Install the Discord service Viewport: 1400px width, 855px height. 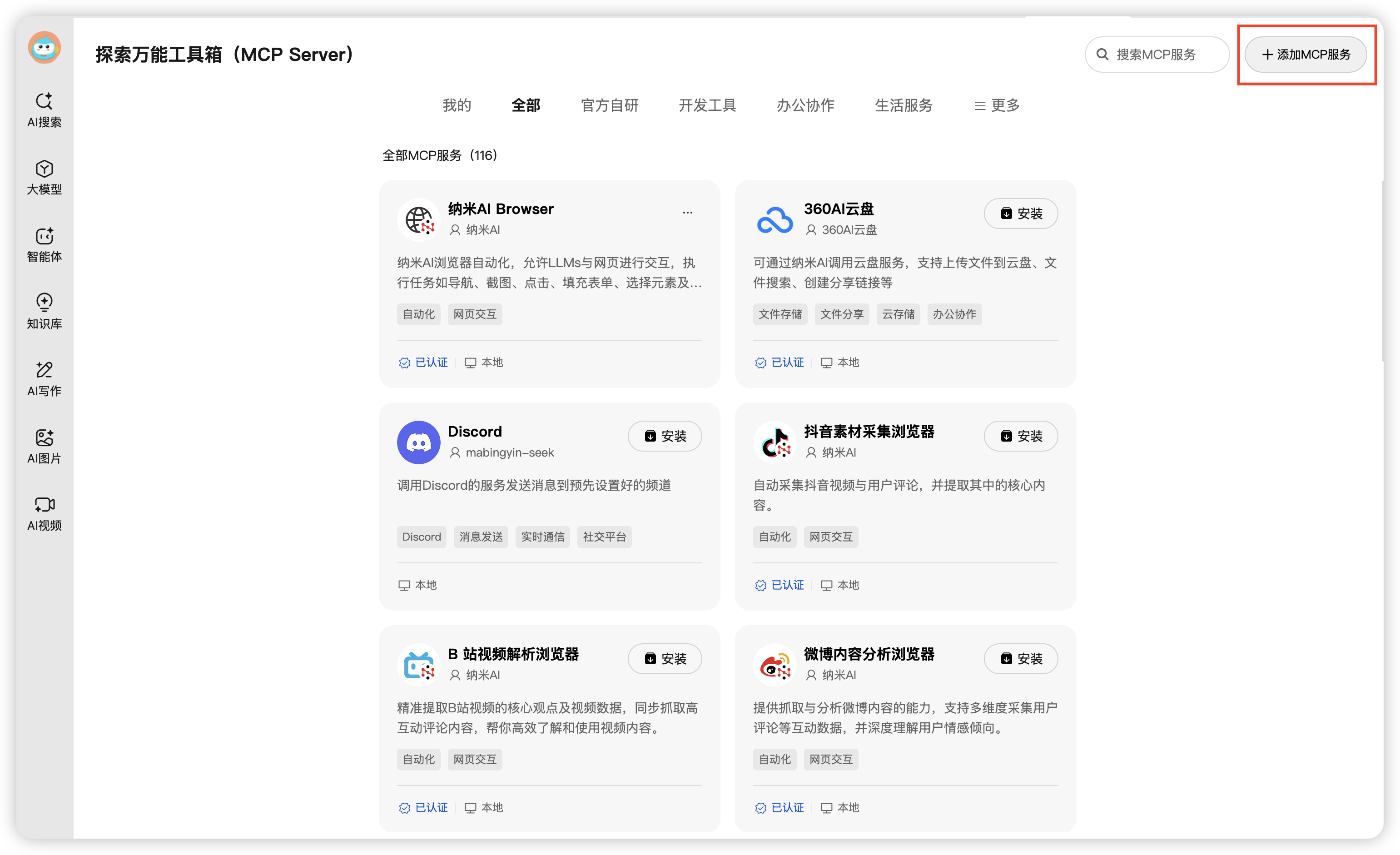tap(665, 436)
